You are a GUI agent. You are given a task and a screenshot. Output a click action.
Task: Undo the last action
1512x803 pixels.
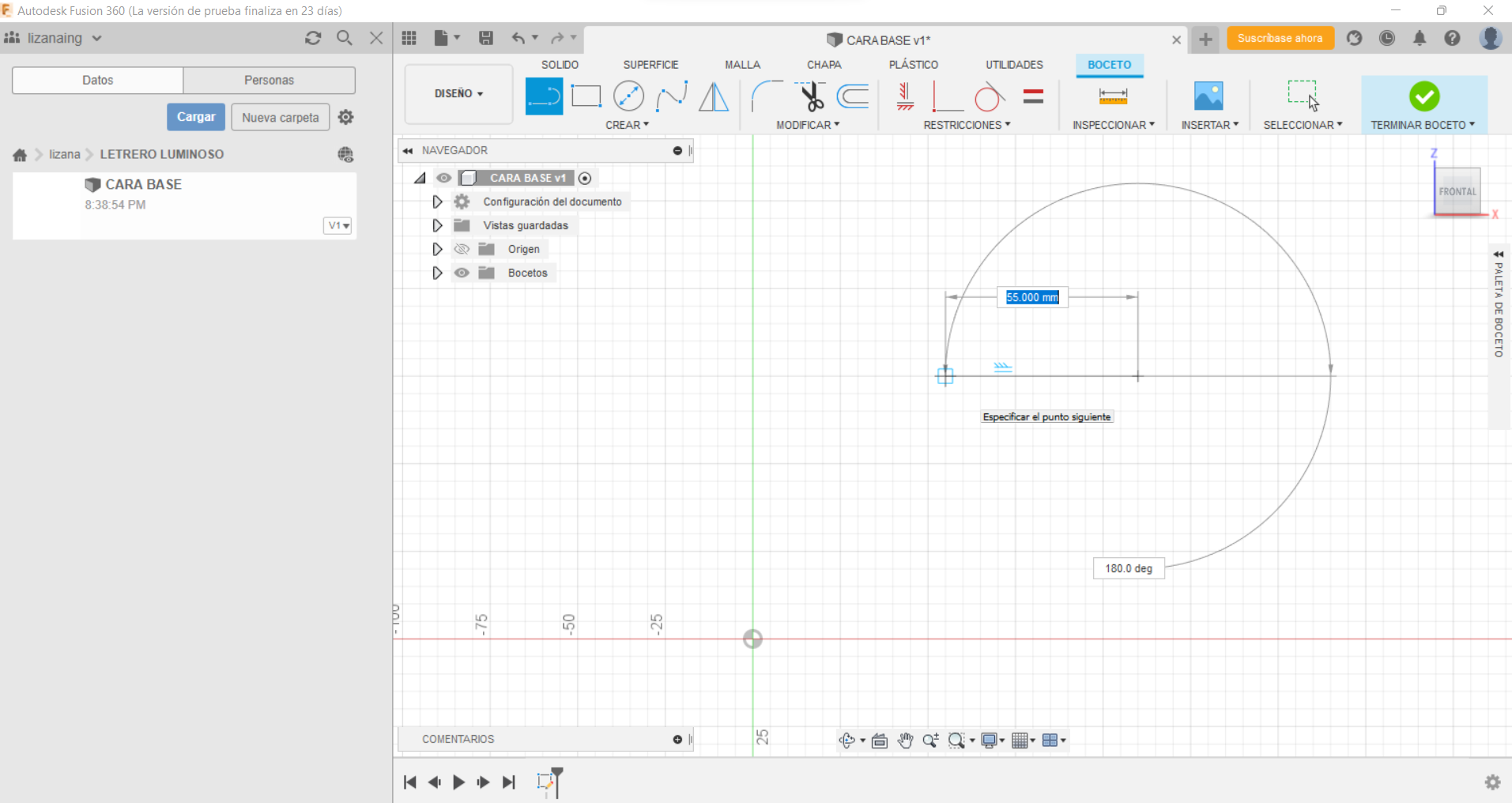(518, 38)
